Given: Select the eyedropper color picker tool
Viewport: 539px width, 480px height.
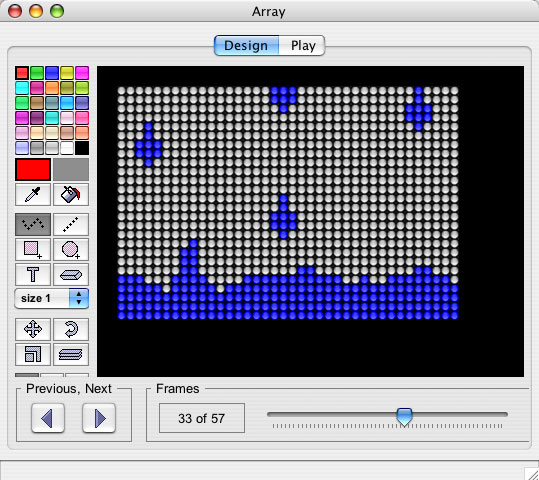Looking at the screenshot, I should click(33, 194).
